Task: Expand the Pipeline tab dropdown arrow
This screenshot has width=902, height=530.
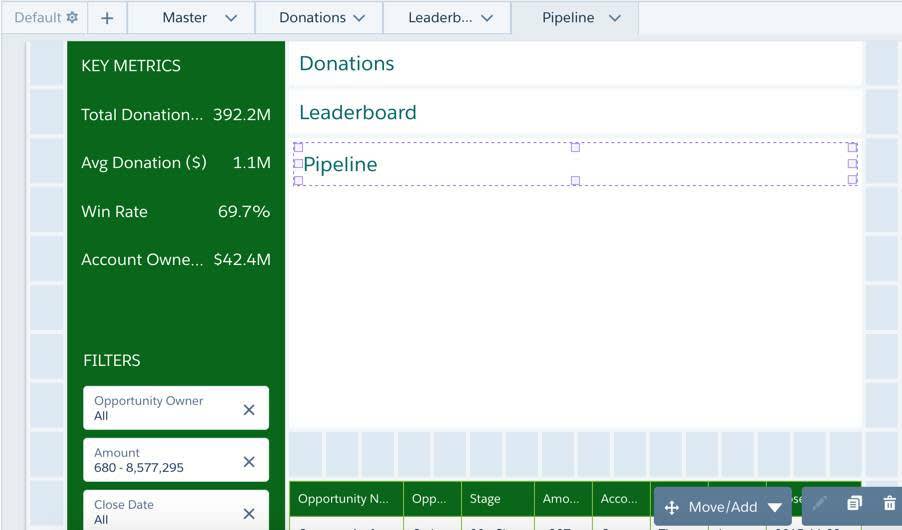Action: 615,18
